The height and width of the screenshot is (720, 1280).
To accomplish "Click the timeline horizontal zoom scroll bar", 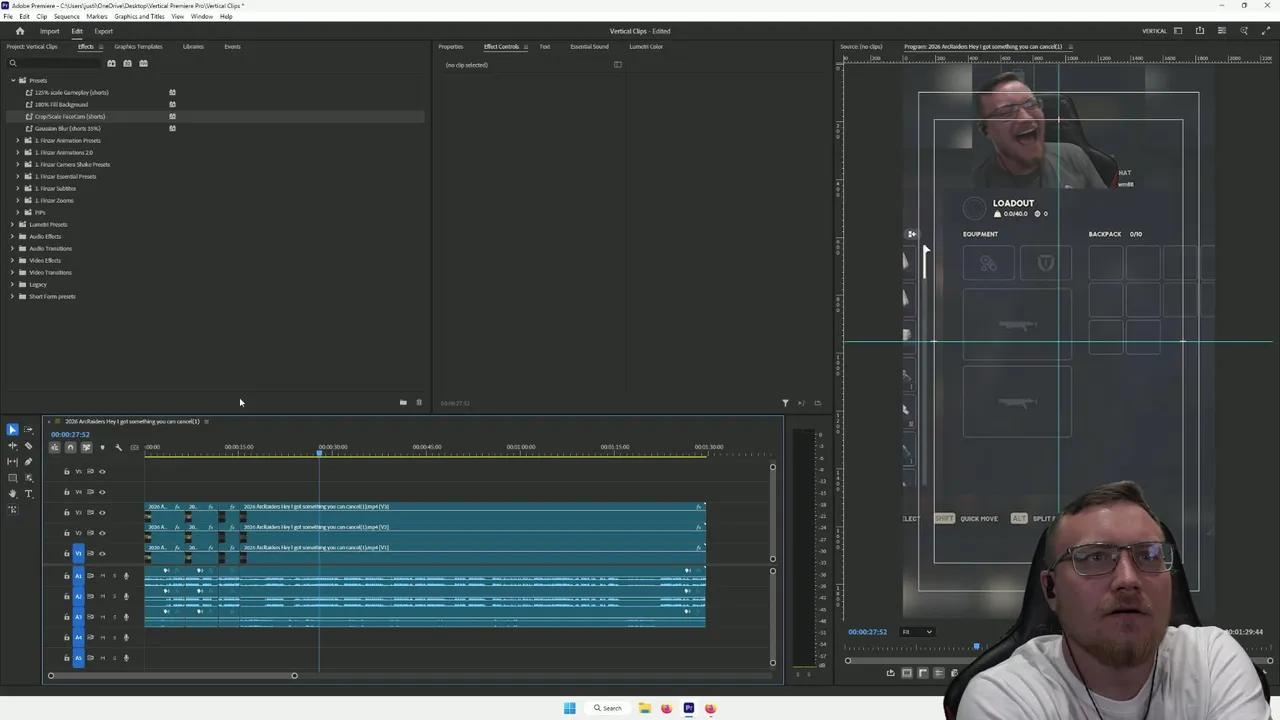I will pyautogui.click(x=172, y=676).
